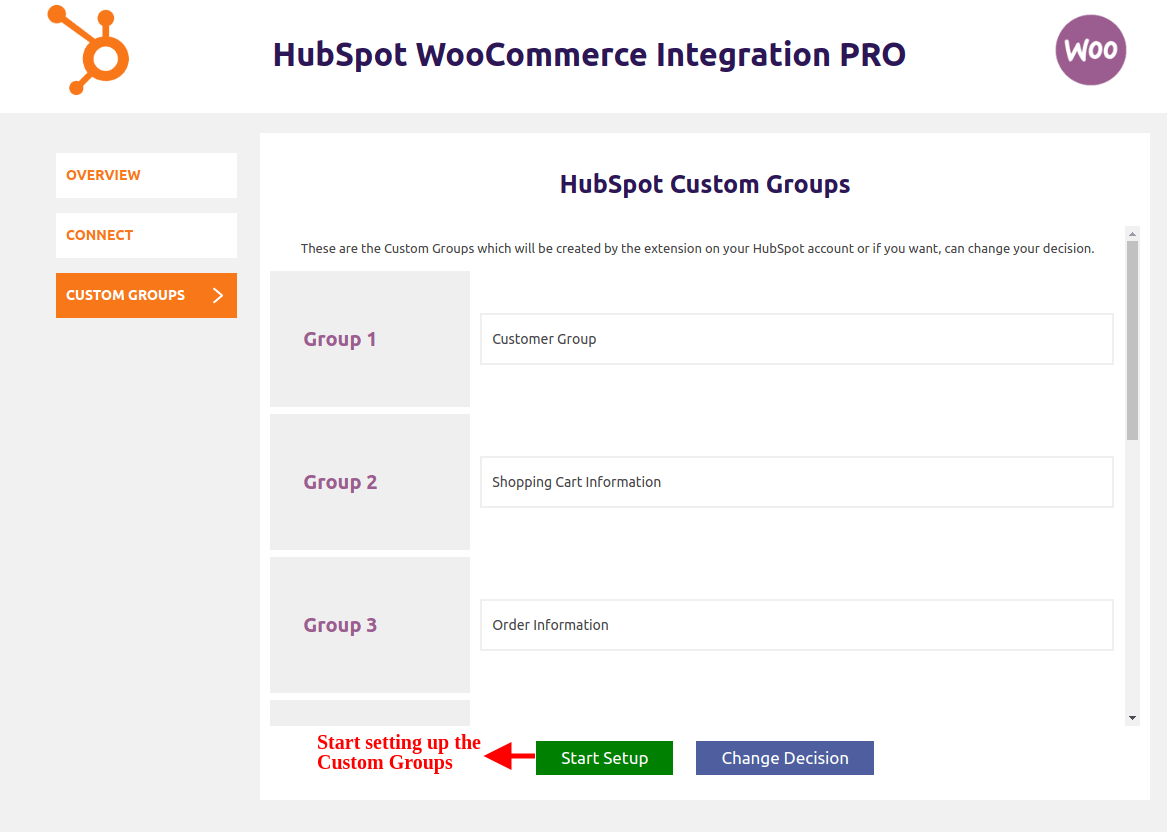The image size is (1167, 832).
Task: Click the Group 1 label block
Action: pyautogui.click(x=370, y=339)
